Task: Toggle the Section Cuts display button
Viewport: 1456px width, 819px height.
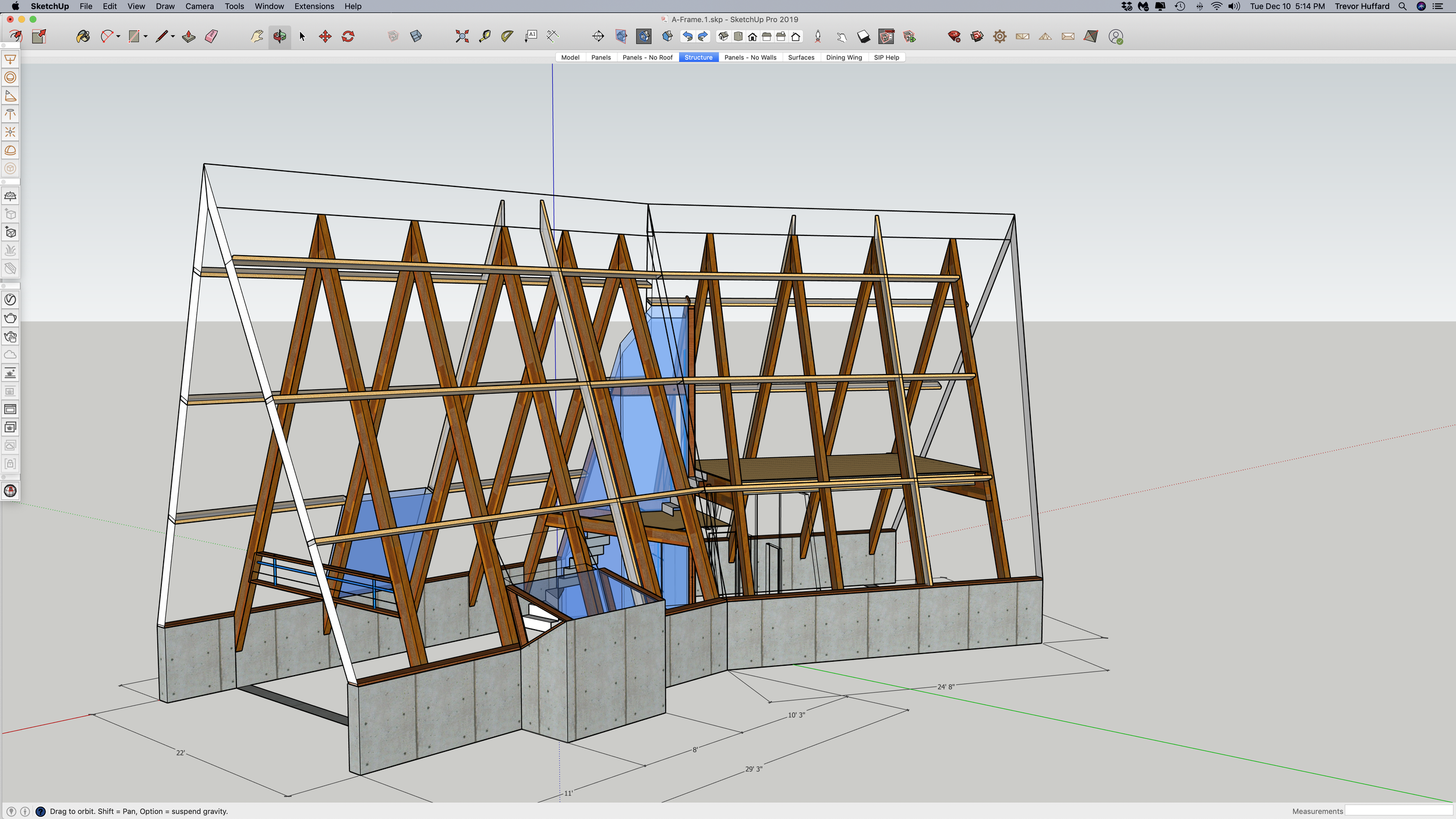Action: tap(644, 37)
